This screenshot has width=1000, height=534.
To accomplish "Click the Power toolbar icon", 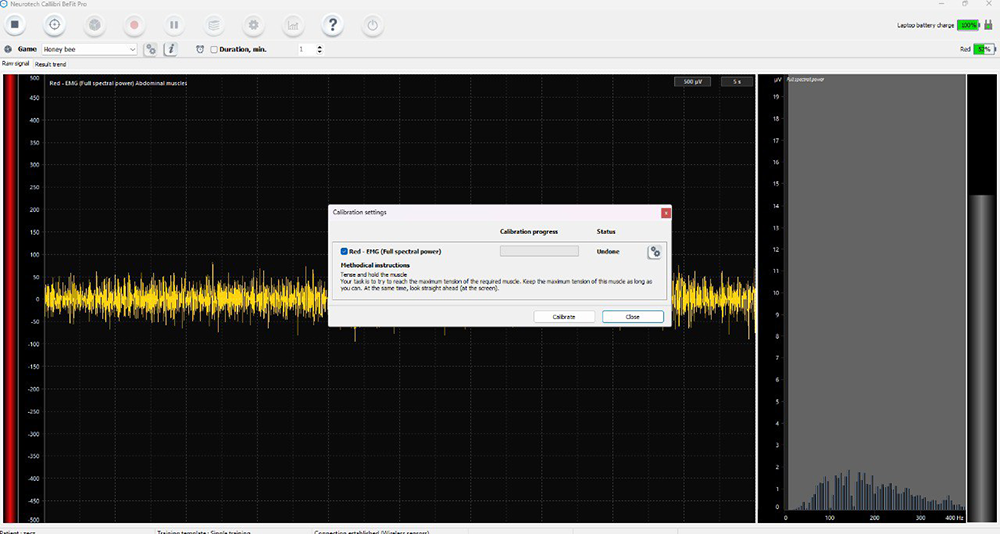I will point(372,23).
